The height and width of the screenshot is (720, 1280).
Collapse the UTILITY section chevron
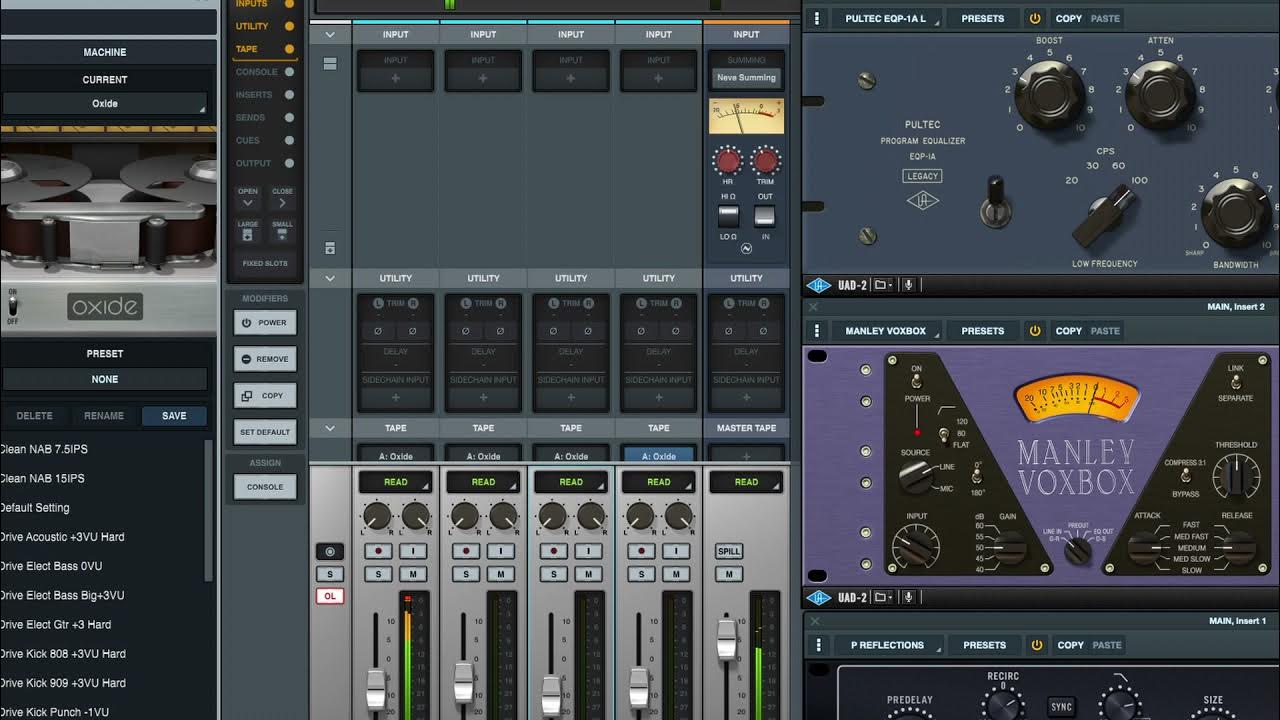[x=330, y=278]
